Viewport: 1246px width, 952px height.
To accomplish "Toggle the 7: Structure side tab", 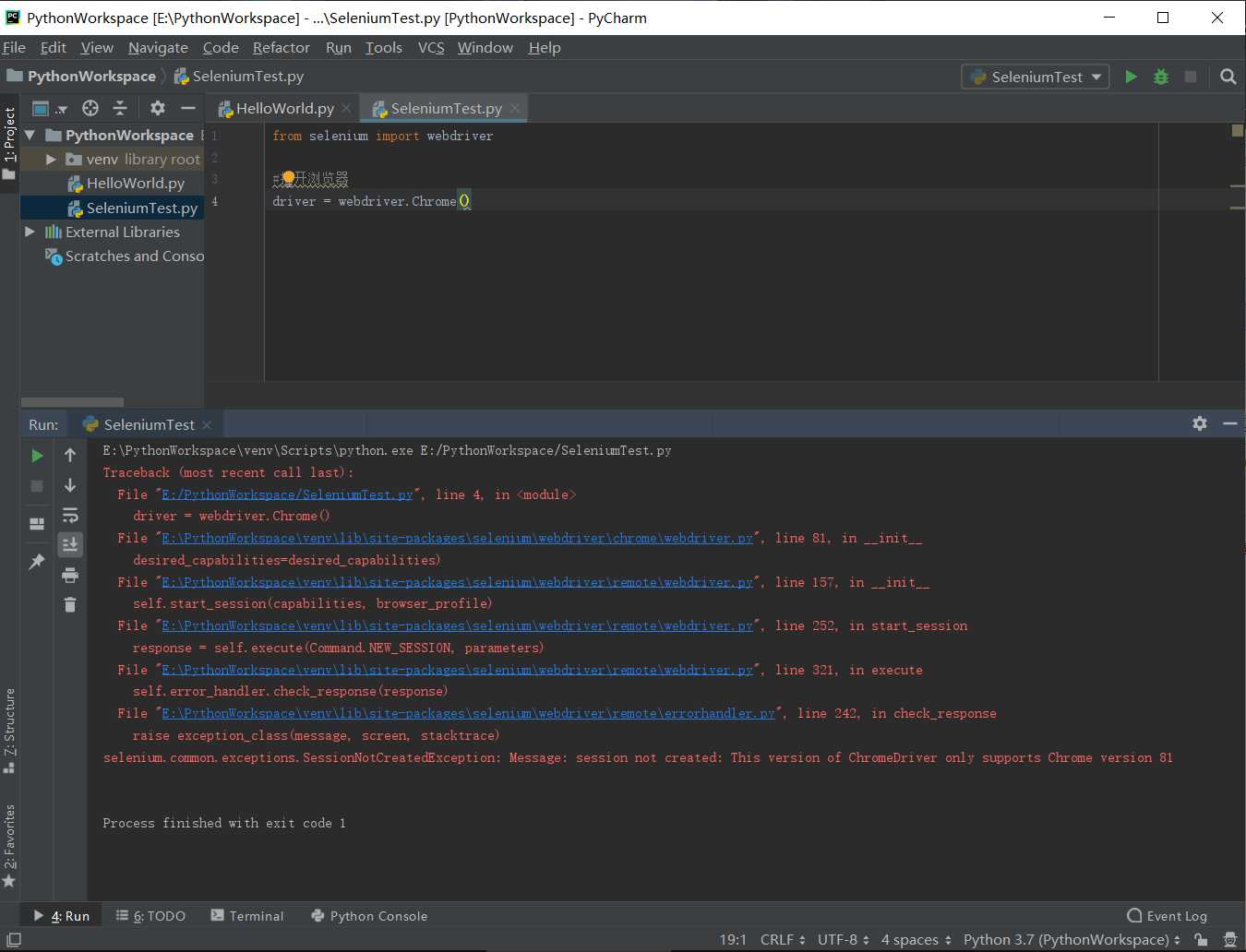I will 9,730.
